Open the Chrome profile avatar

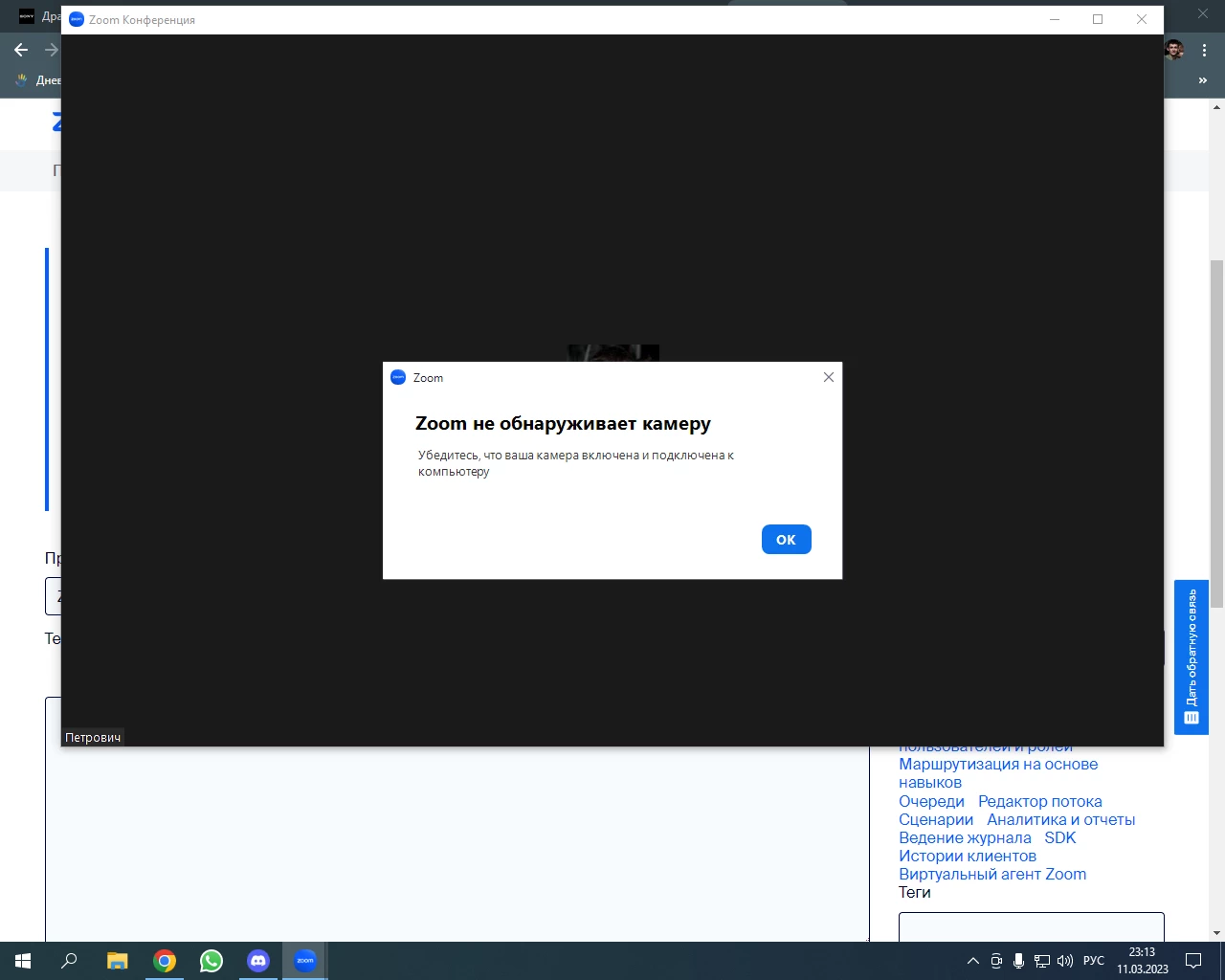click(x=1174, y=50)
